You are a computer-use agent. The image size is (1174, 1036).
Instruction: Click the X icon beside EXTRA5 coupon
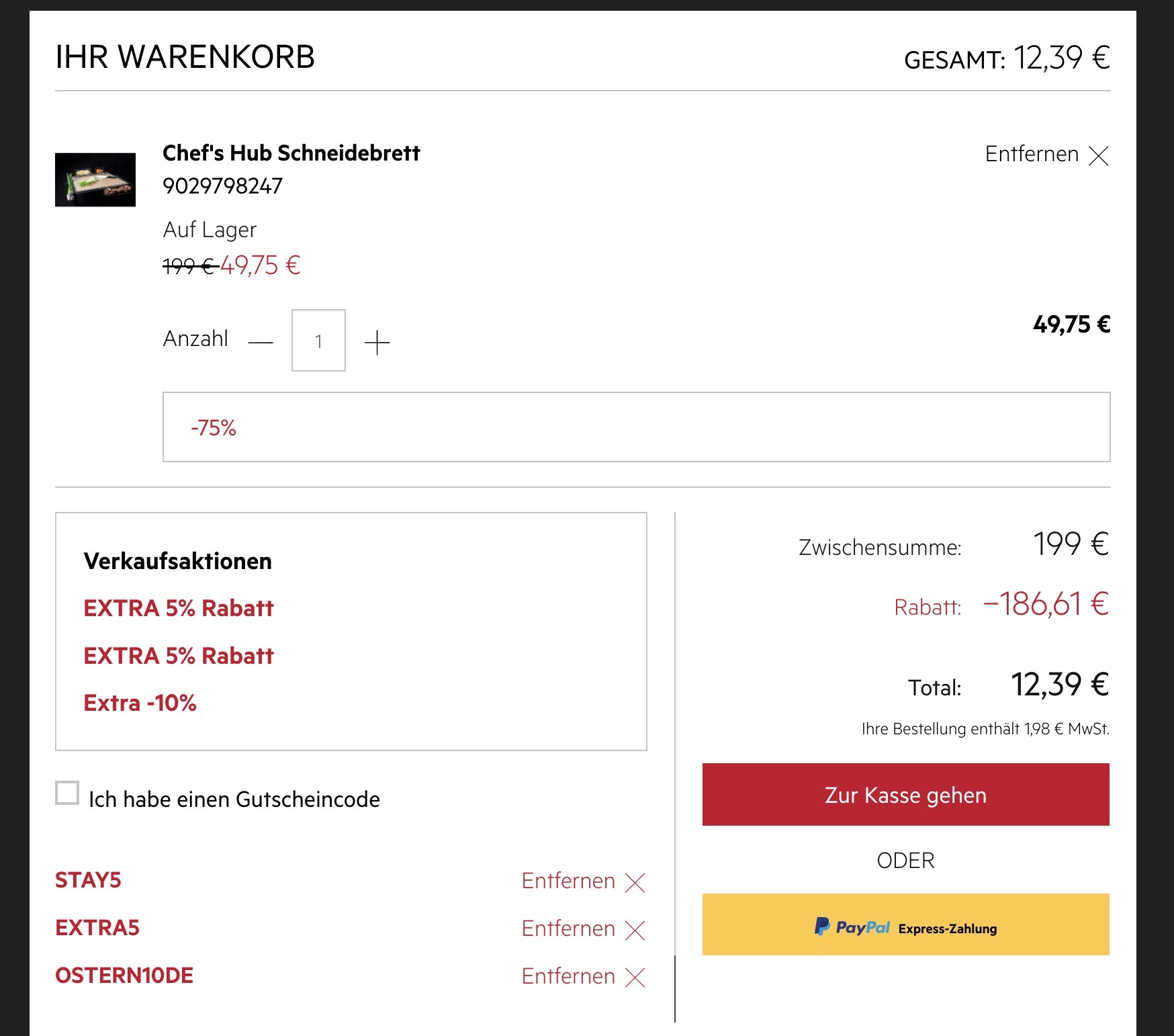pos(635,930)
